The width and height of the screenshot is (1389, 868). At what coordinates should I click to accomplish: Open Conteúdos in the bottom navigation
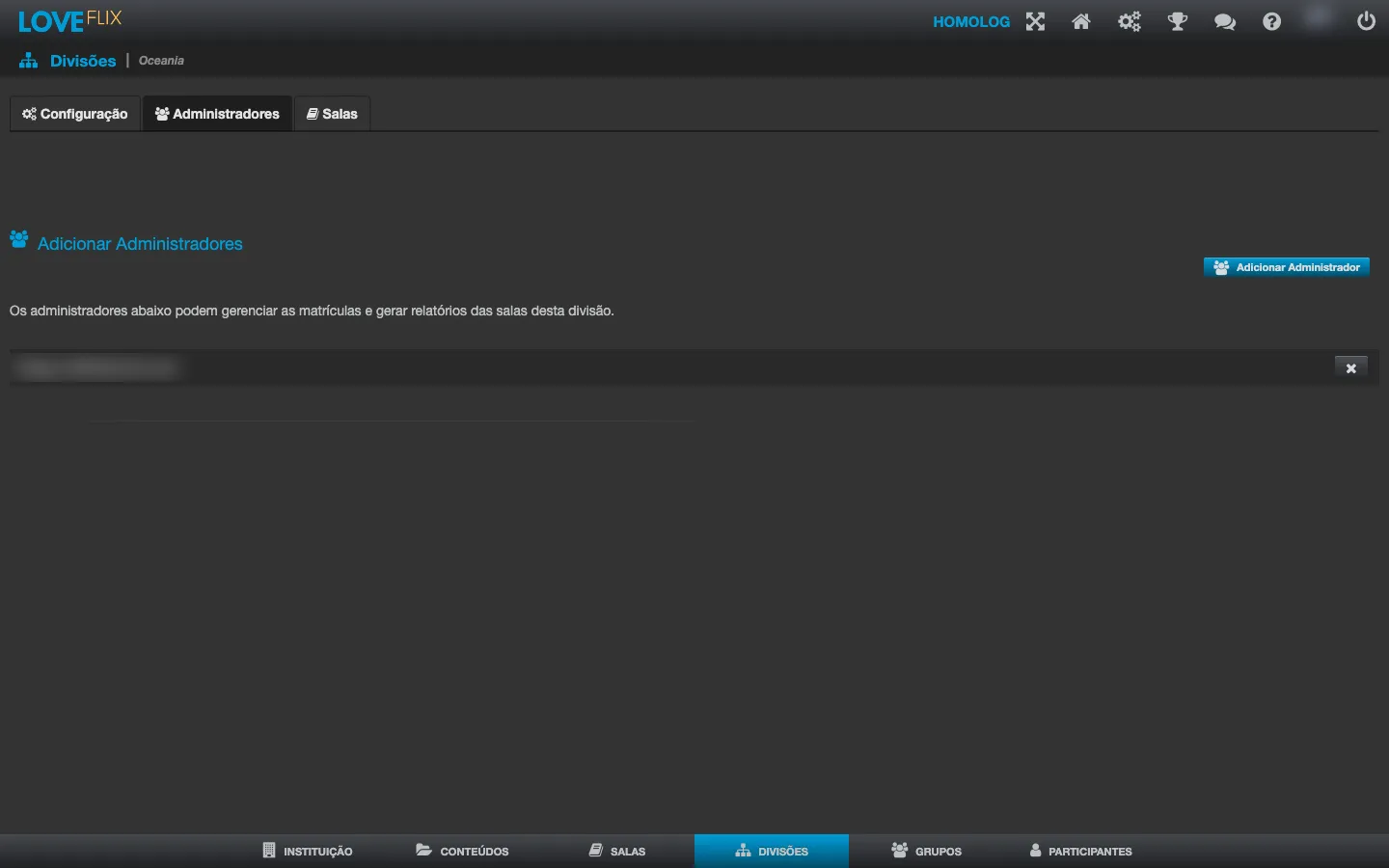[x=462, y=851]
